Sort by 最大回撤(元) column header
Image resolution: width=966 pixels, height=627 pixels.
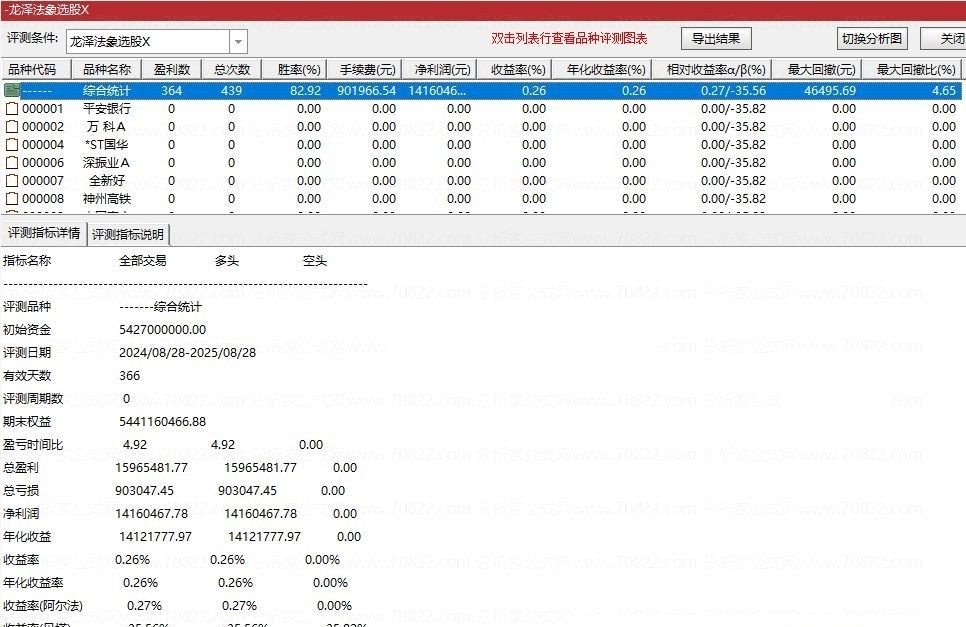(x=816, y=70)
